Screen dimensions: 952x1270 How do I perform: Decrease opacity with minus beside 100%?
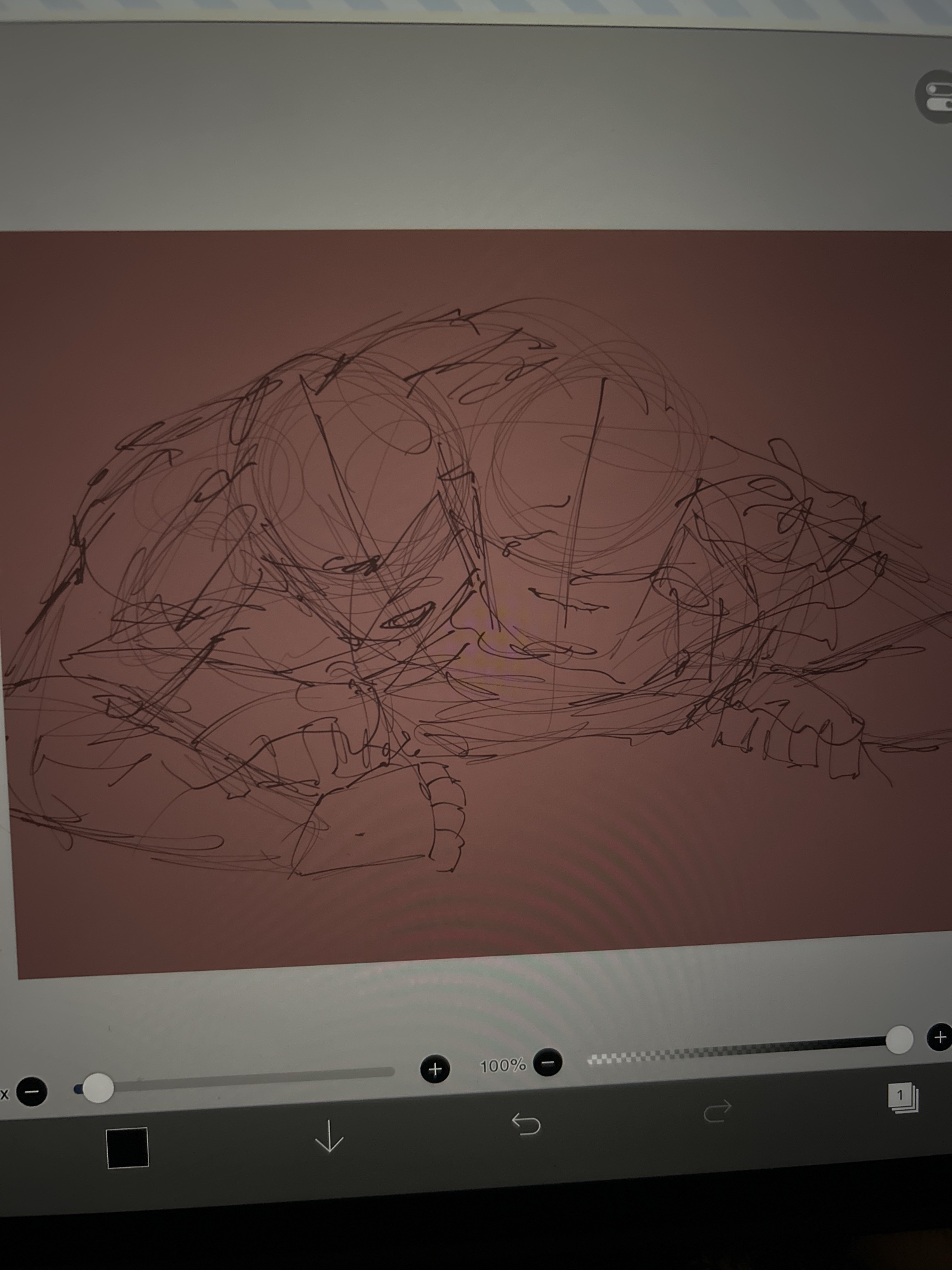[548, 1062]
